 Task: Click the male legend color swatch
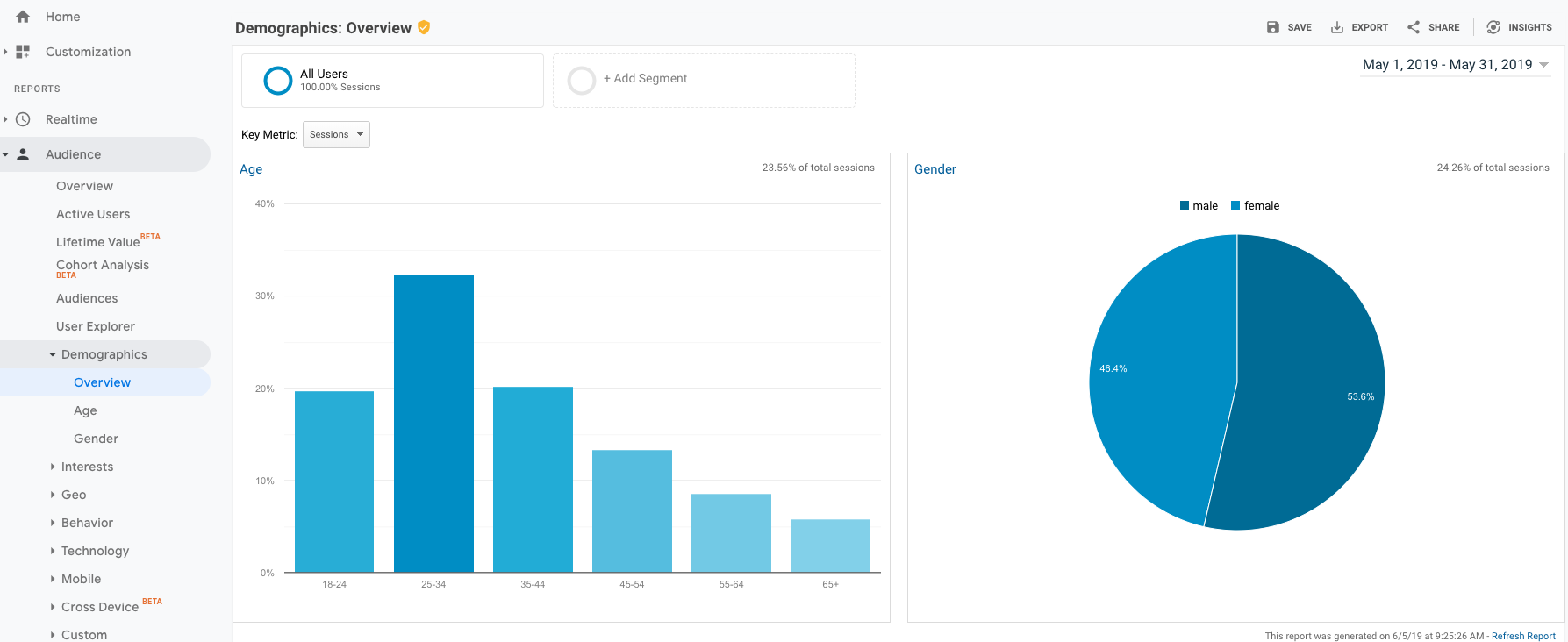coord(1185,206)
